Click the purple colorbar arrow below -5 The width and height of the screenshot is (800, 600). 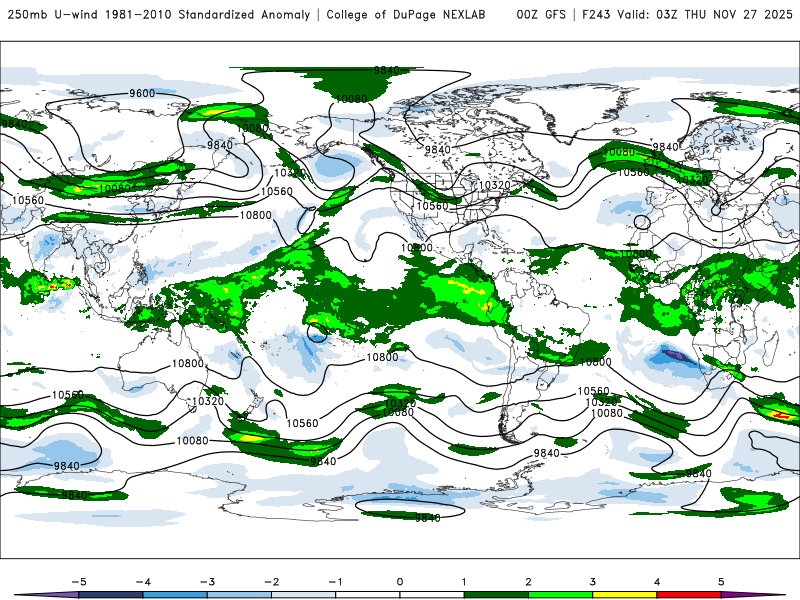click(46, 595)
